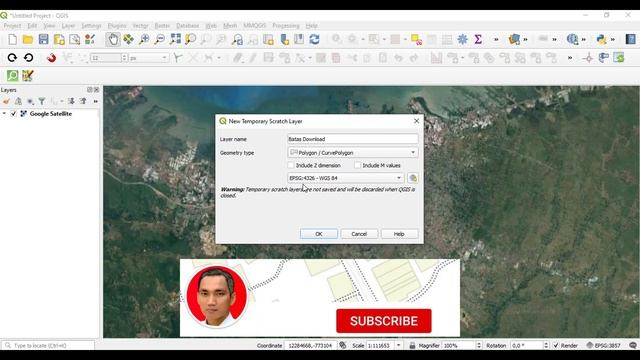Image resolution: width=640 pixels, height=360 pixels.
Task: Save the project with the floppy disk icon
Action: point(43,40)
